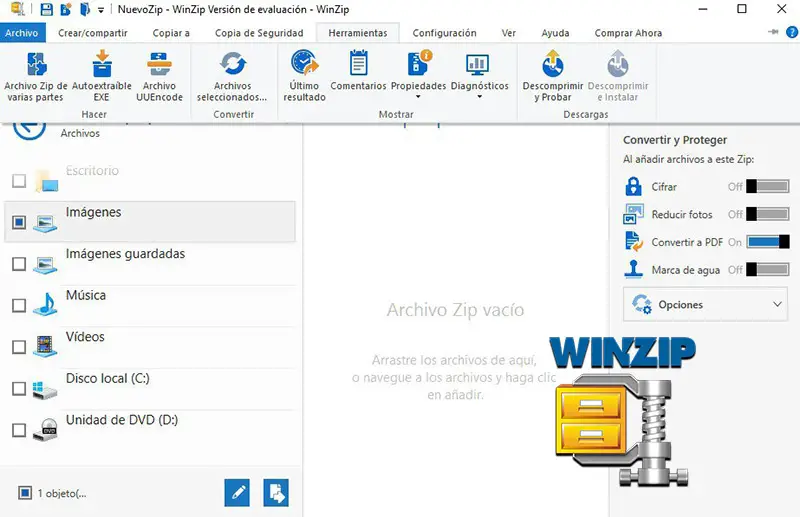Click the Música folder icon
Viewport: 800px width, 517px height.
coord(45,305)
